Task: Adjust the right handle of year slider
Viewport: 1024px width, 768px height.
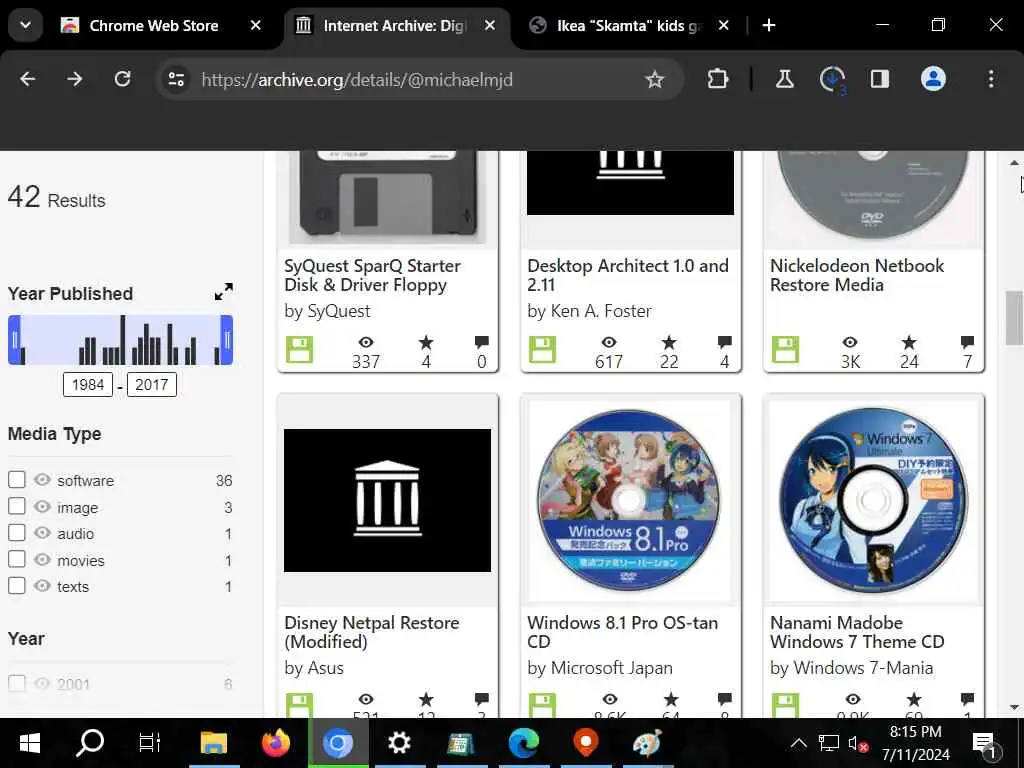Action: pyautogui.click(x=227, y=340)
